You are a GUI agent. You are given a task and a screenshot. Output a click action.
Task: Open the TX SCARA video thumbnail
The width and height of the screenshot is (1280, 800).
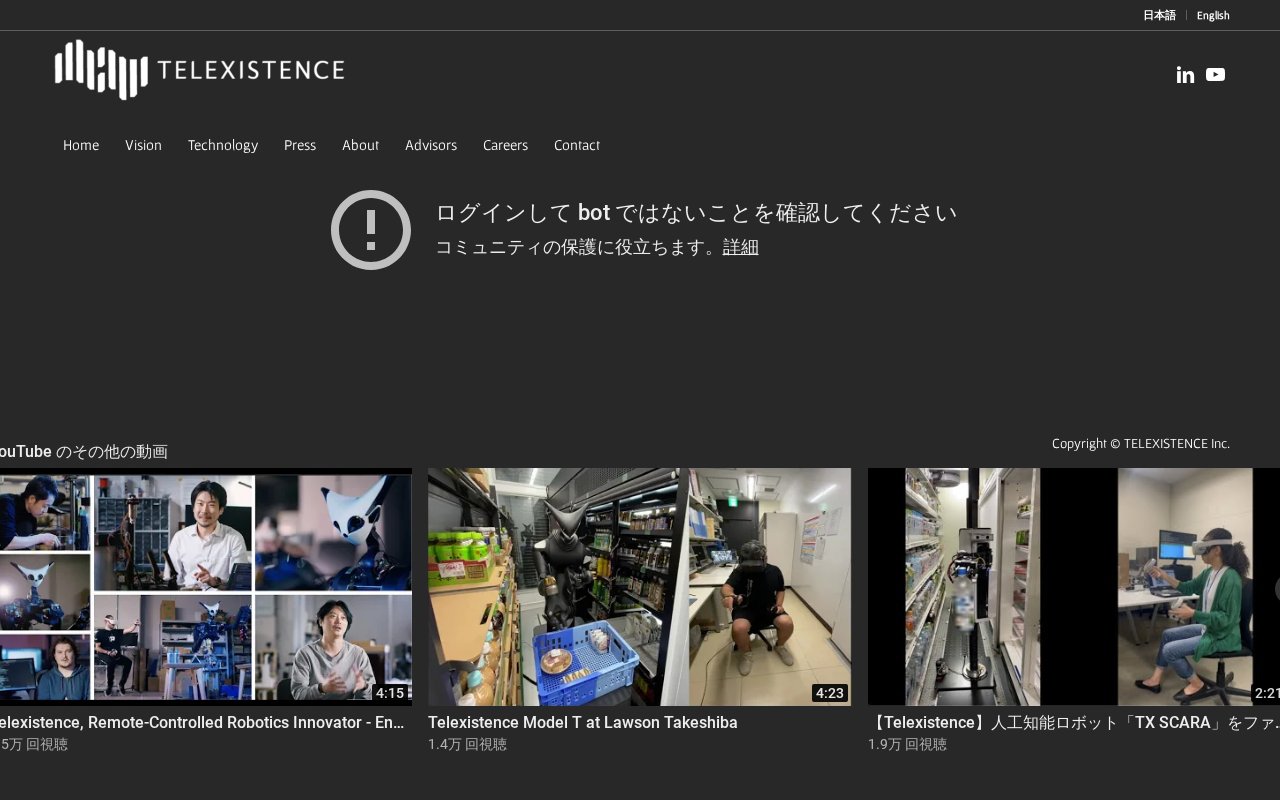point(1074,587)
